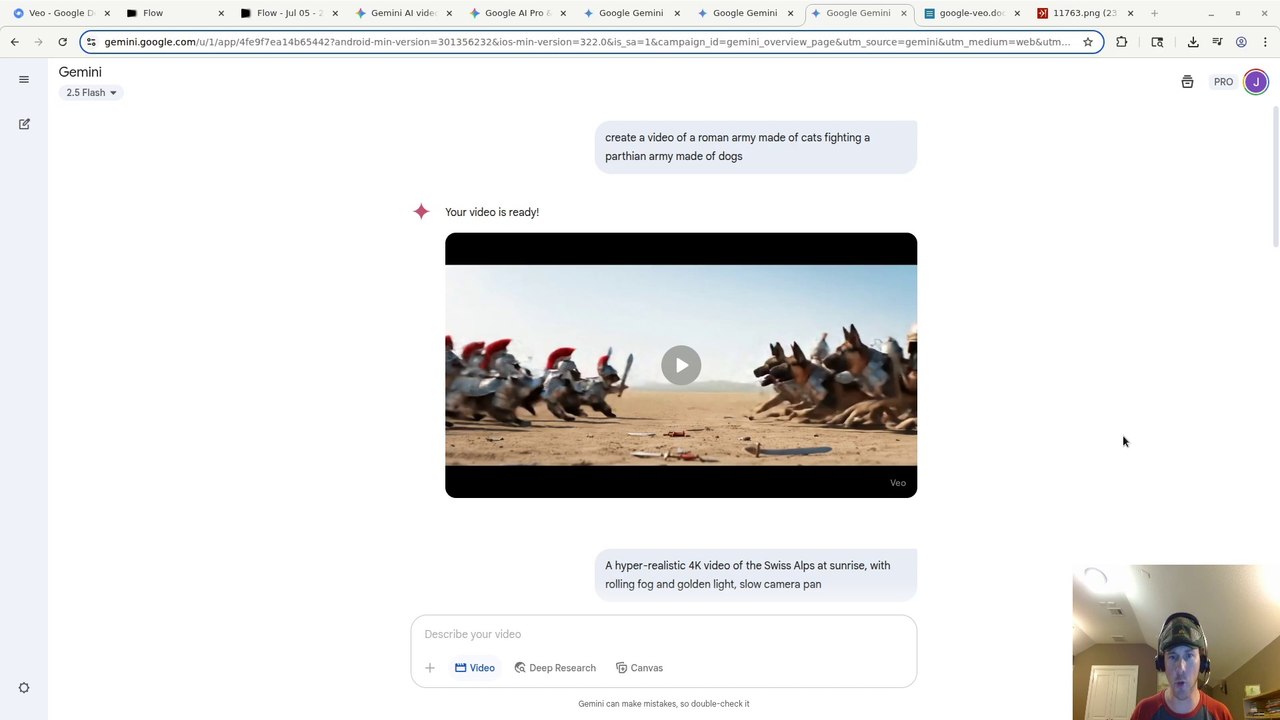
Task: Close the 11763.png tab
Action: coord(1130,13)
